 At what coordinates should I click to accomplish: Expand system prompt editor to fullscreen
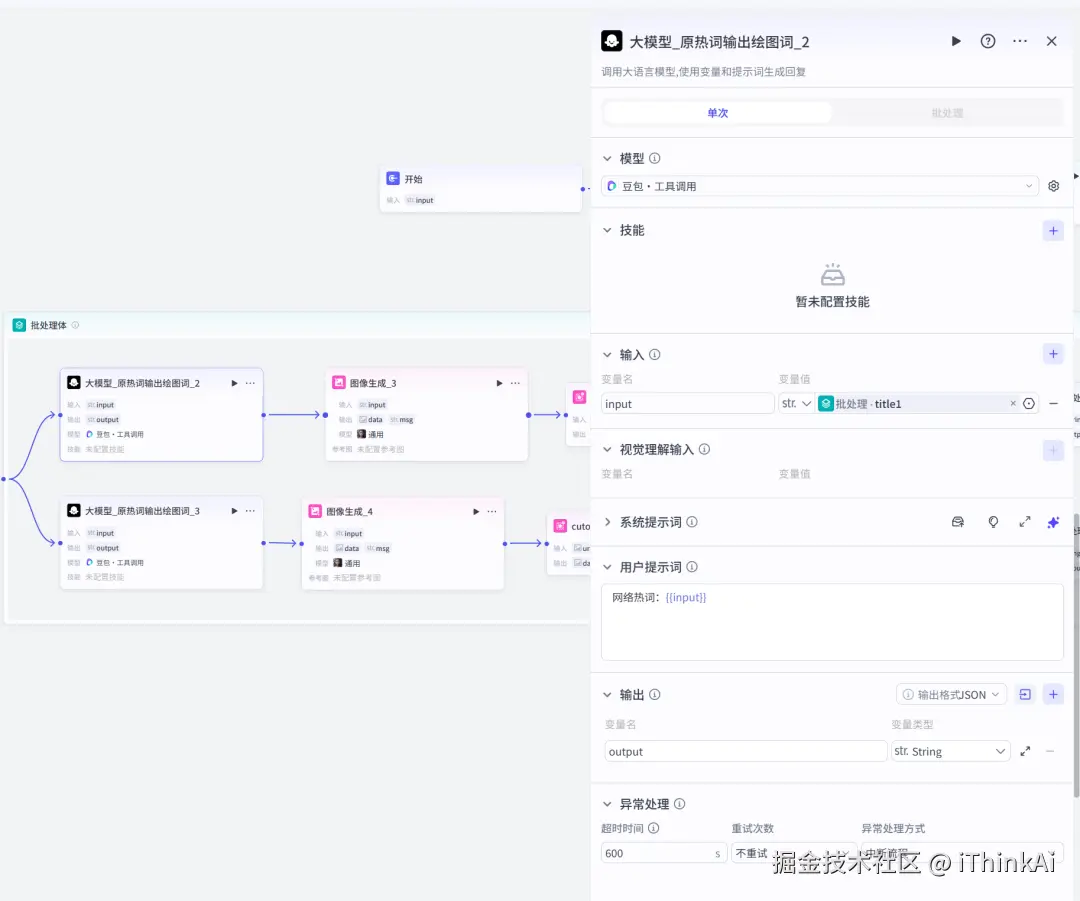click(x=1025, y=522)
